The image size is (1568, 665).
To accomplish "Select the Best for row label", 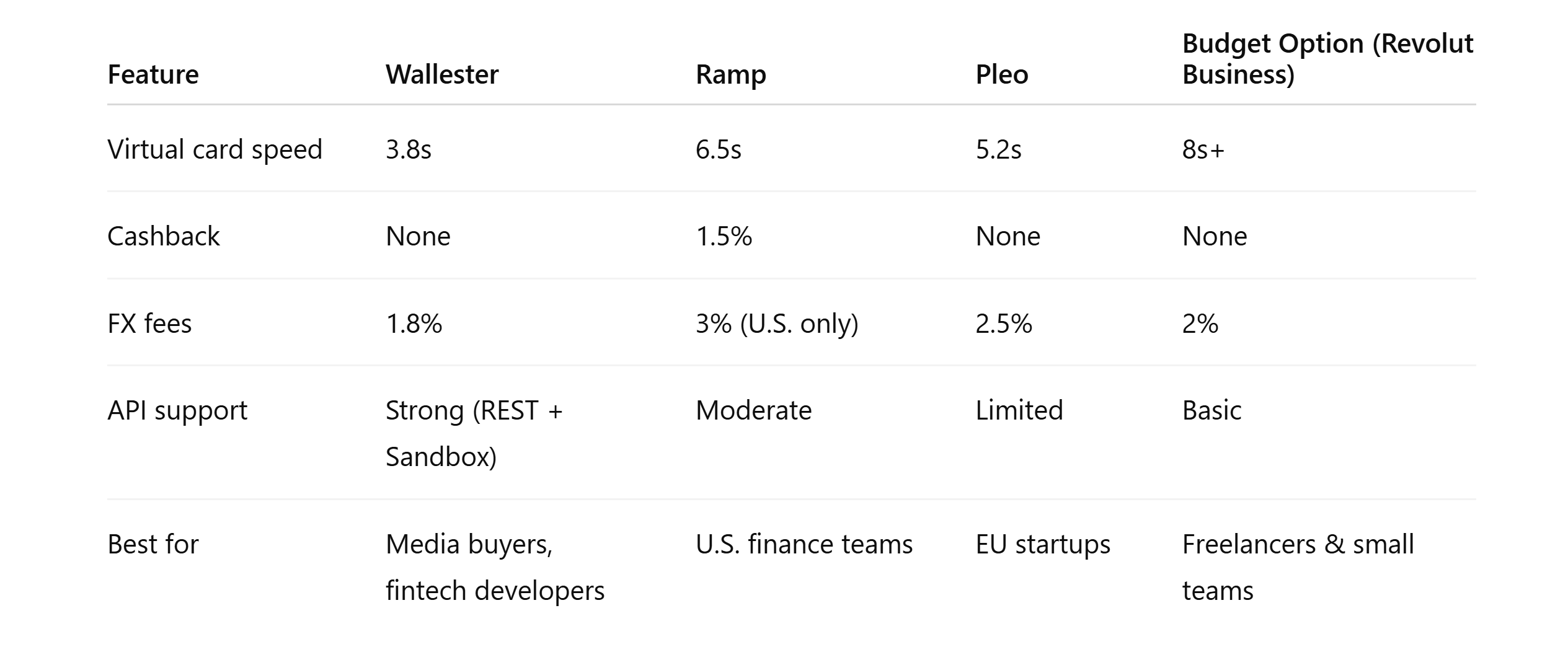I will tap(153, 544).
